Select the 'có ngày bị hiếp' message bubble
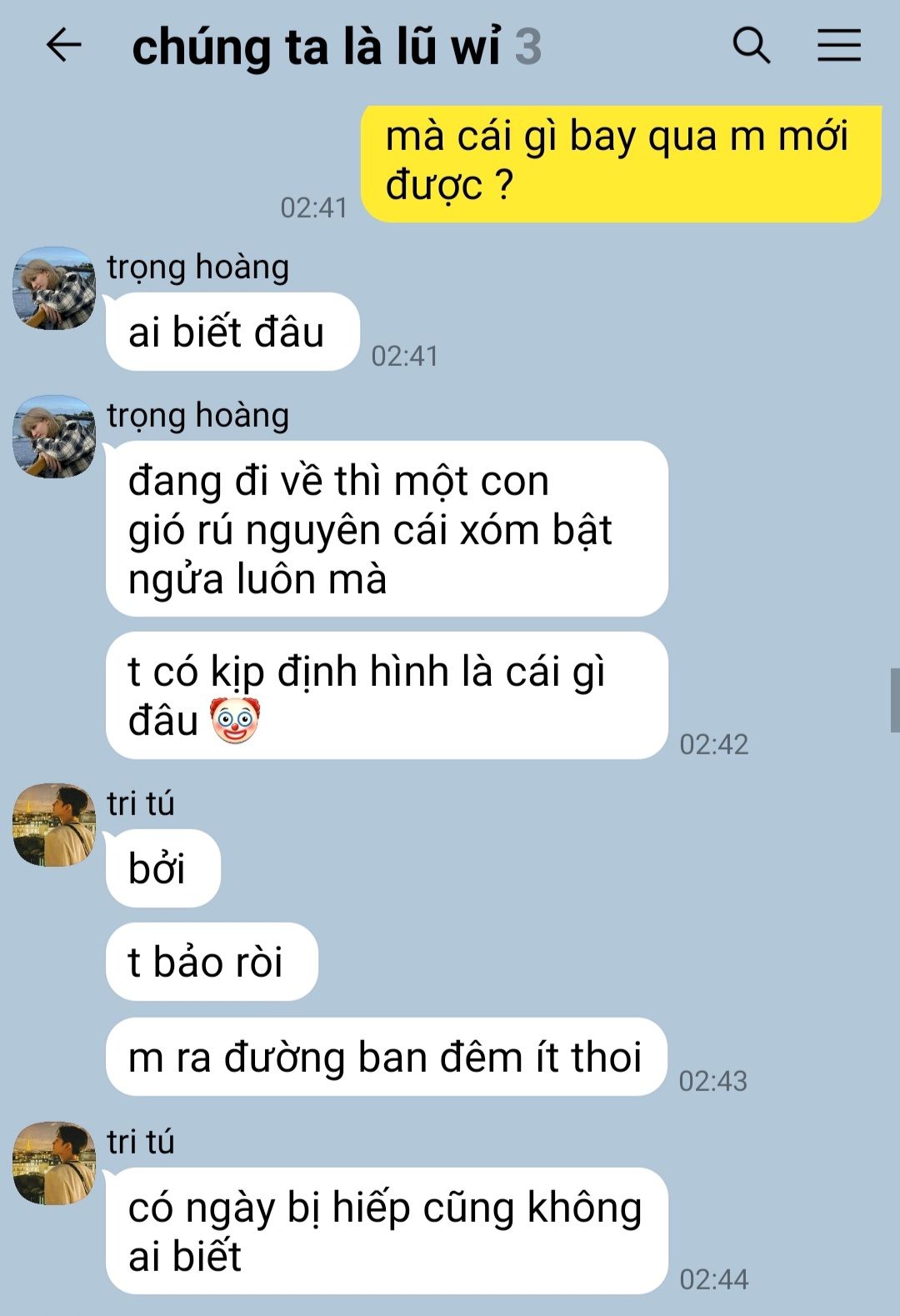 [387, 1231]
